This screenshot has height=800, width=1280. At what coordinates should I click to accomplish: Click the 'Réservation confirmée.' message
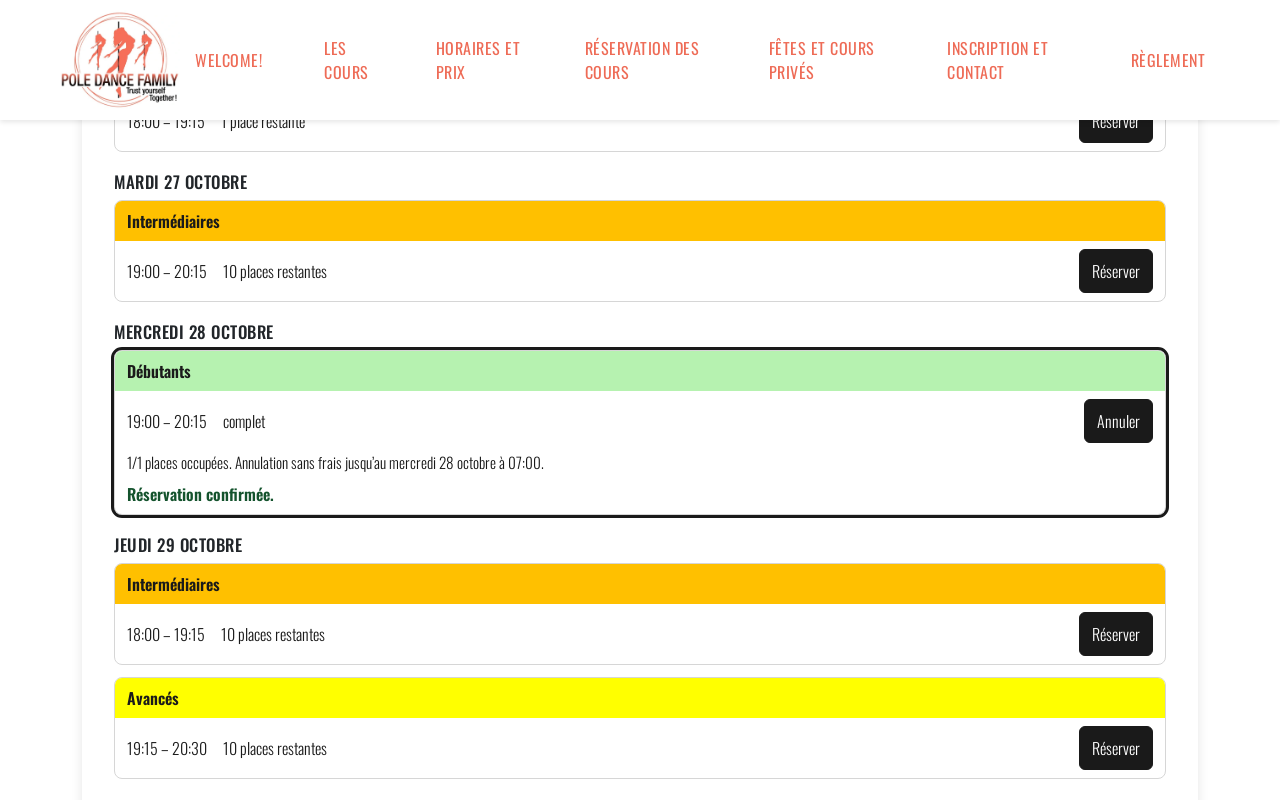click(200, 494)
